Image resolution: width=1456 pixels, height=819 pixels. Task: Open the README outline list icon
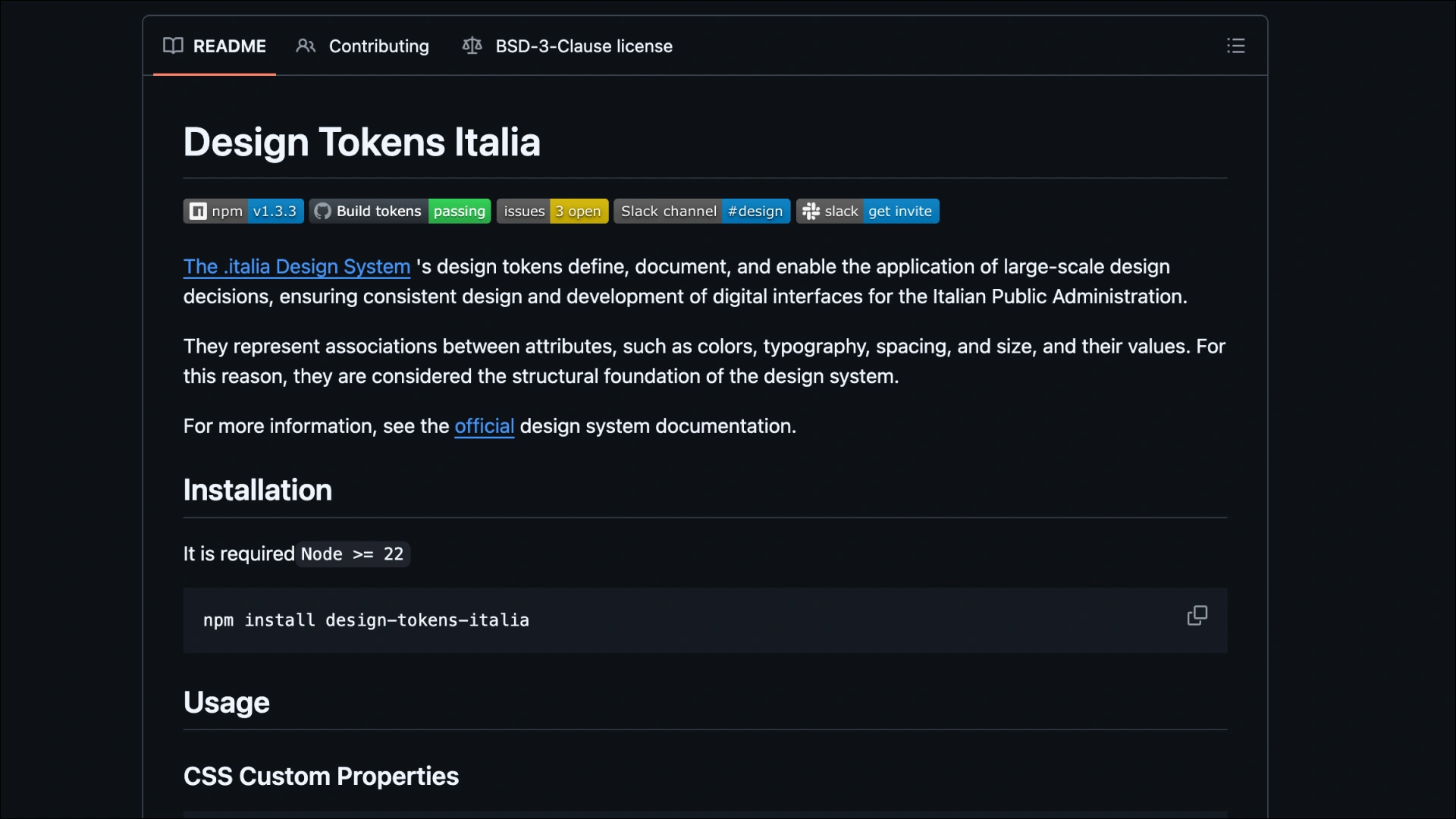coord(1235,45)
